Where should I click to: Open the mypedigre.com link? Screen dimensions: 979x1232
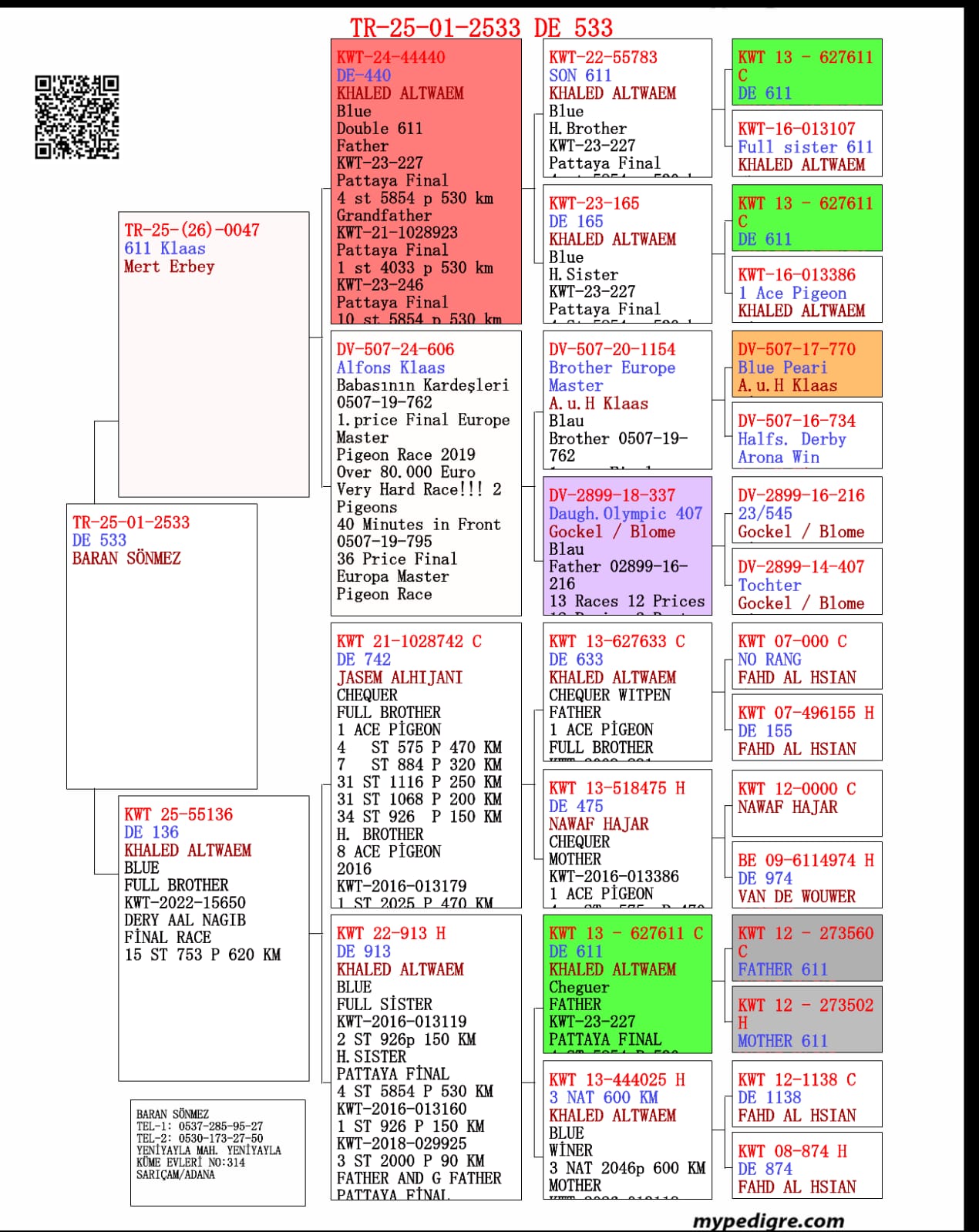click(x=768, y=1220)
